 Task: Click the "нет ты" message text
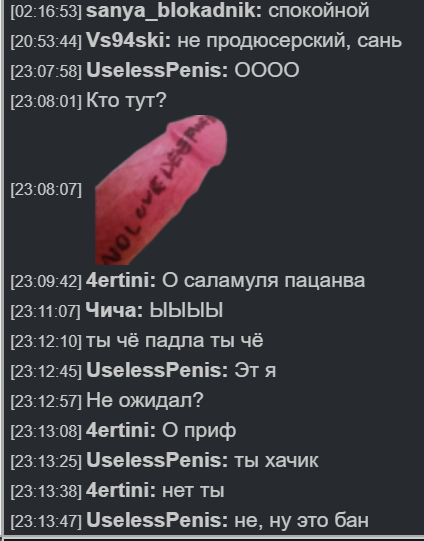[193, 491]
